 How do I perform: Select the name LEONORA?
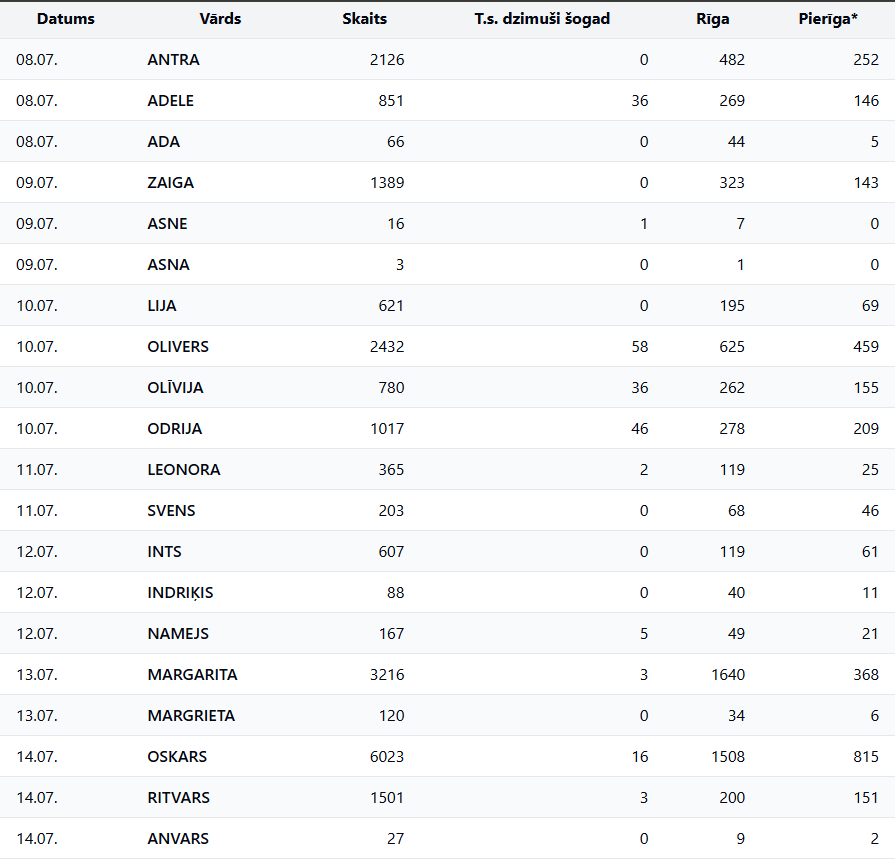tap(184, 470)
